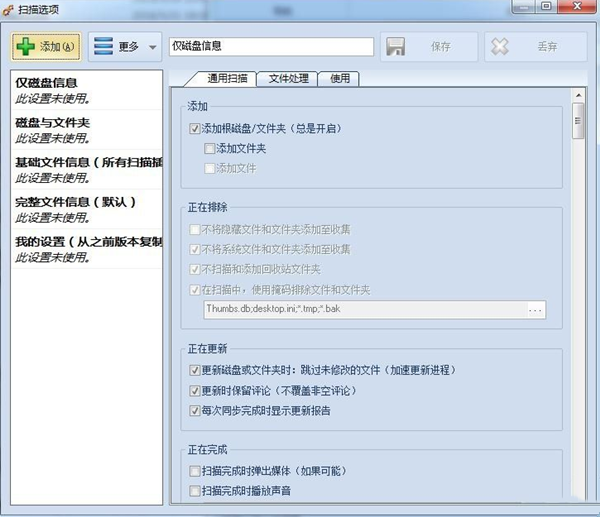
Task: Click the 添加 (A) button label
Action: coord(57,47)
